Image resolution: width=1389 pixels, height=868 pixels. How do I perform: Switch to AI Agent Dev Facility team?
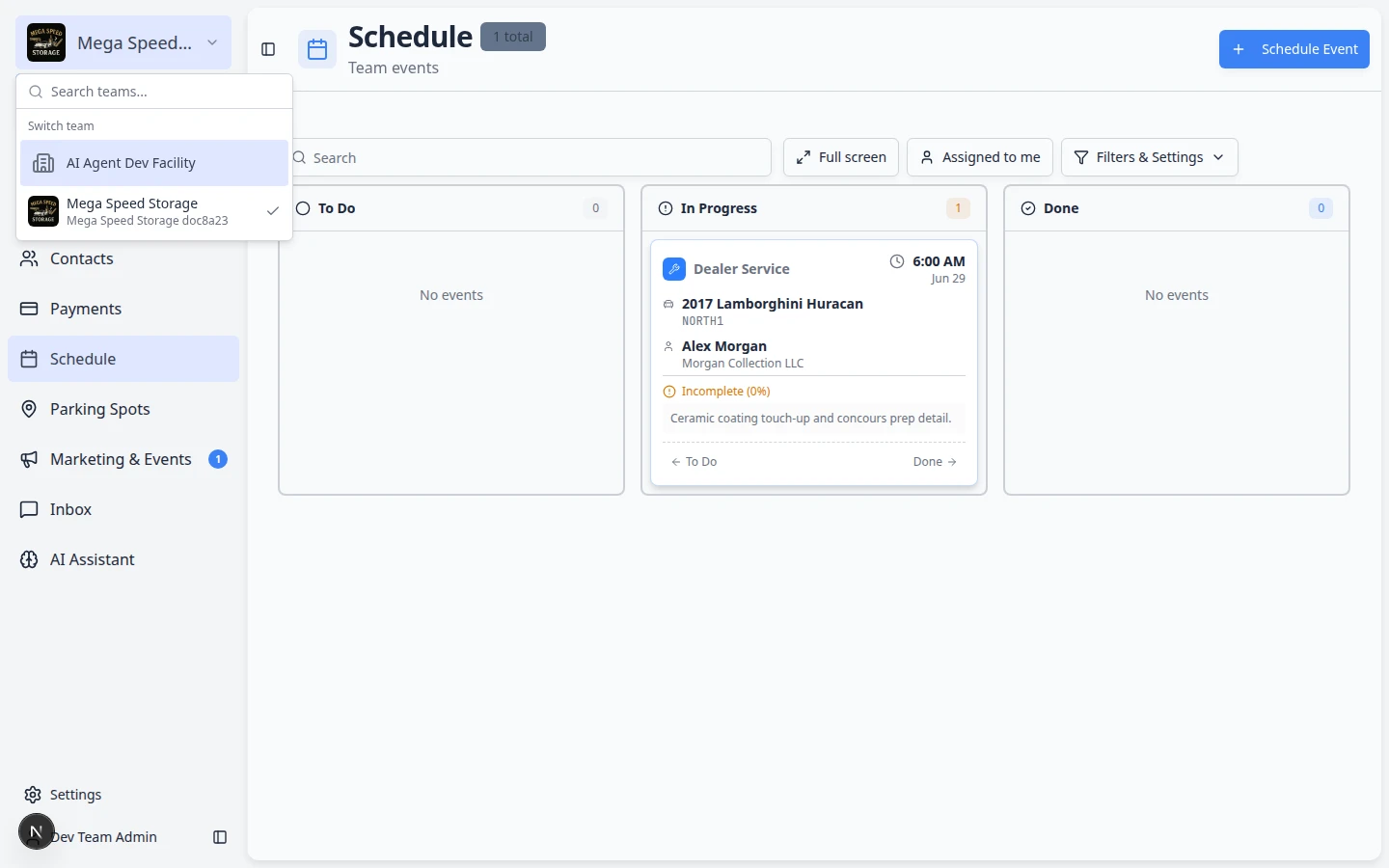click(x=154, y=163)
